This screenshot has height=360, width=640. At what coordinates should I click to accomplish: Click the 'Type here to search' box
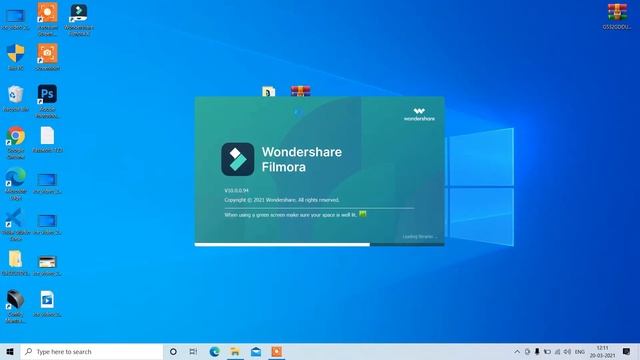(x=92, y=351)
